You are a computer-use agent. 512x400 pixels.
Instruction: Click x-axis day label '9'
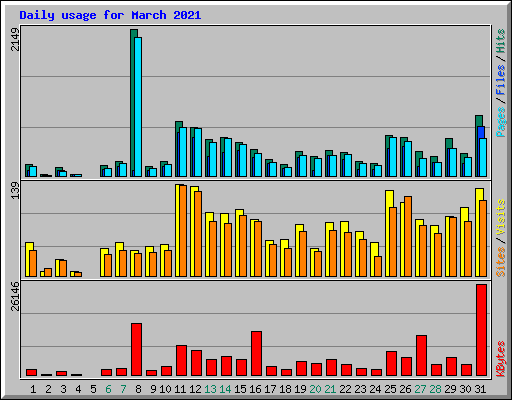tap(153, 389)
